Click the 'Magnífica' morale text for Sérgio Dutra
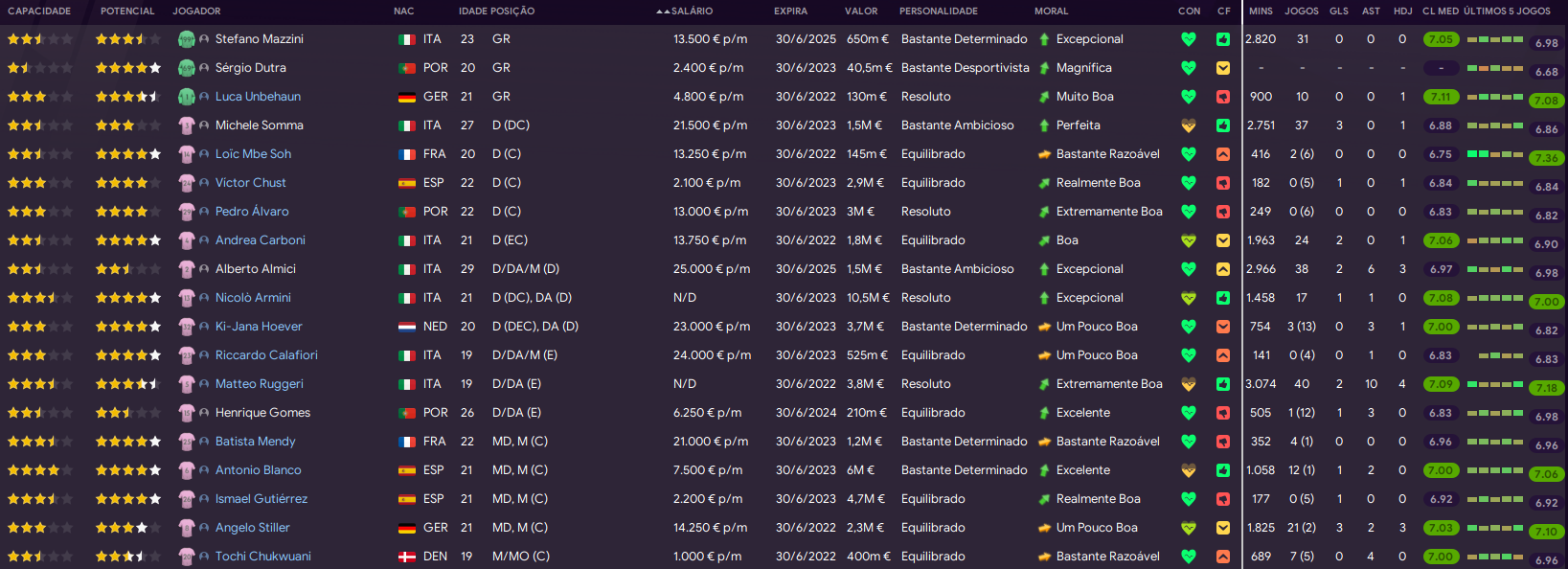The image size is (1568, 569). coord(1084,68)
